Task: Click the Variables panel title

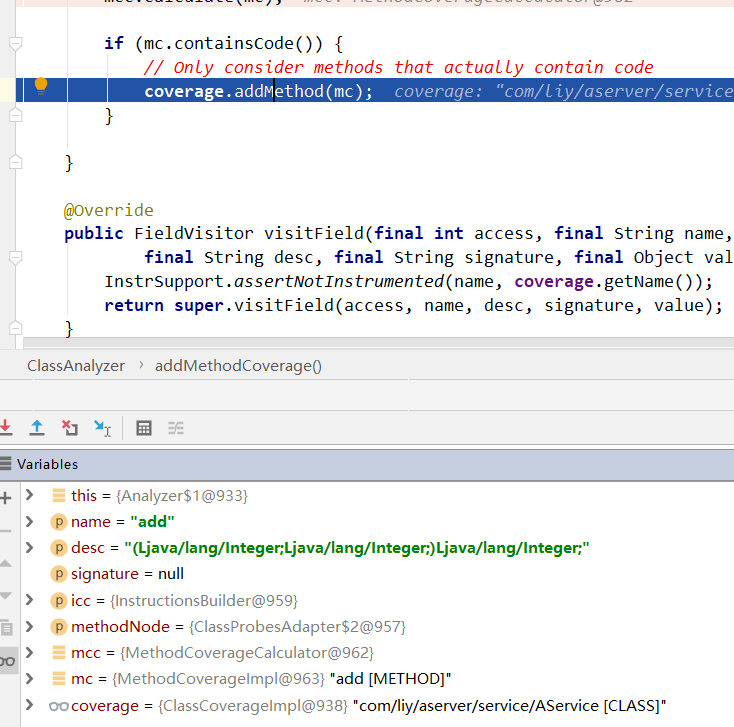Action: tap(47, 464)
